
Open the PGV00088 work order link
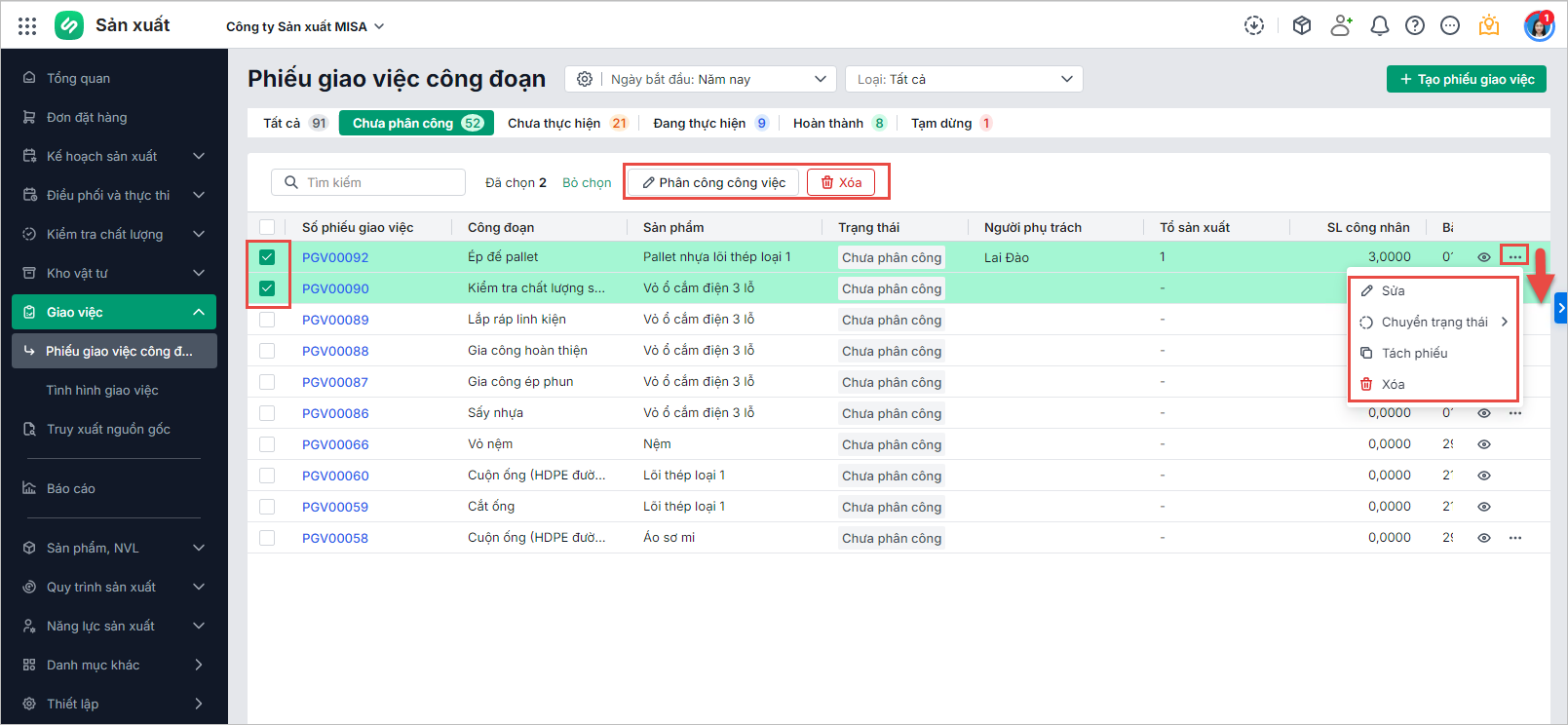click(x=335, y=351)
